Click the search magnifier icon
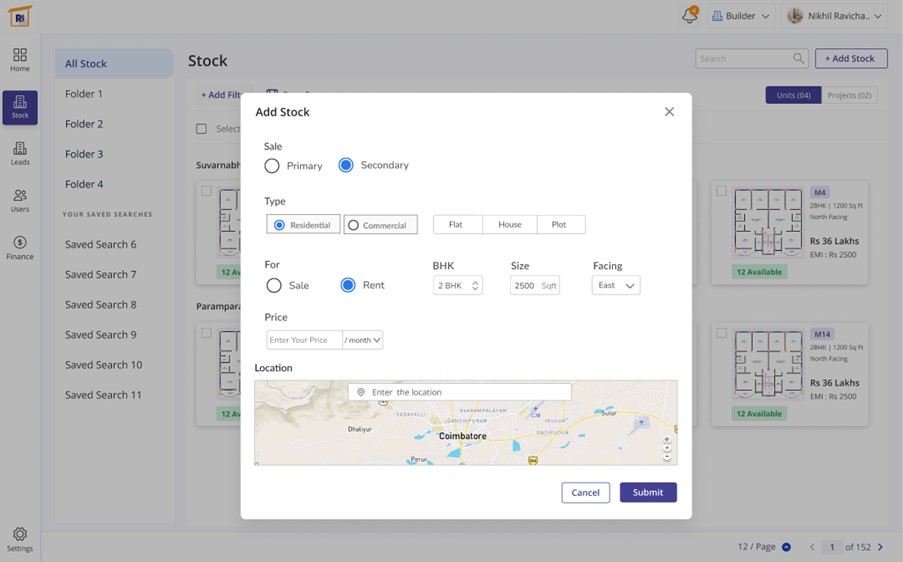 [x=798, y=59]
